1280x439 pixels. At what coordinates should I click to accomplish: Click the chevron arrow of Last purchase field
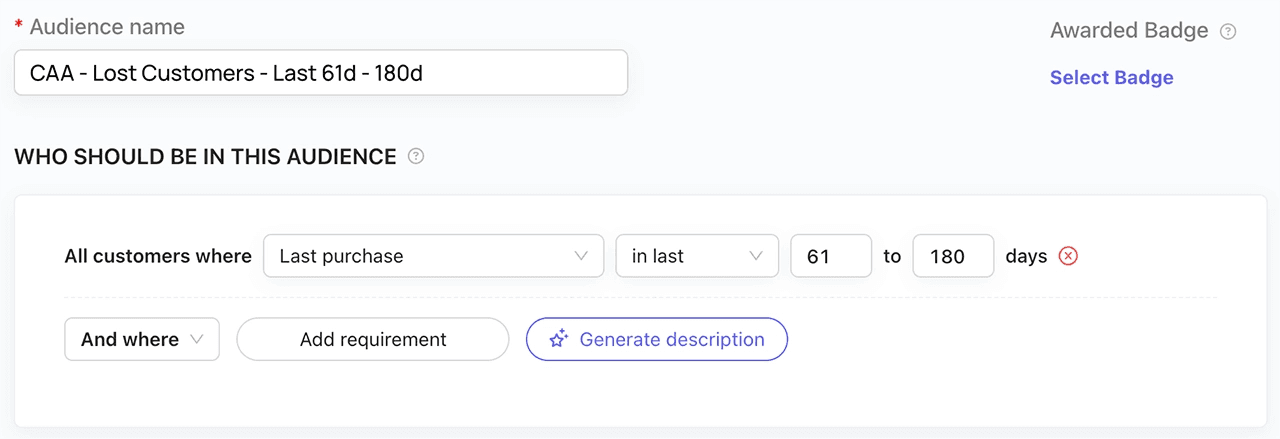click(581, 256)
